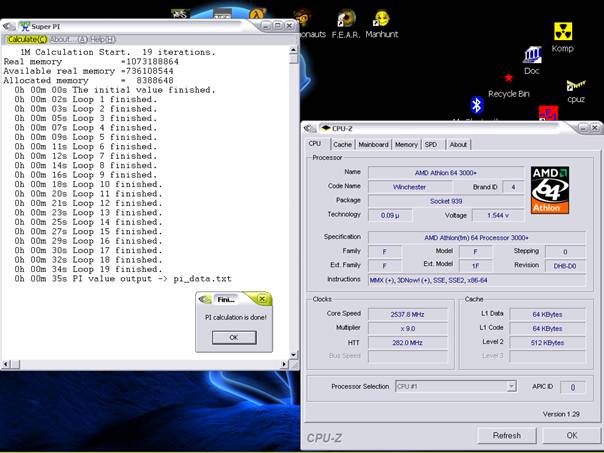Confirm the PI calculation done dialog with OK

tap(233, 337)
